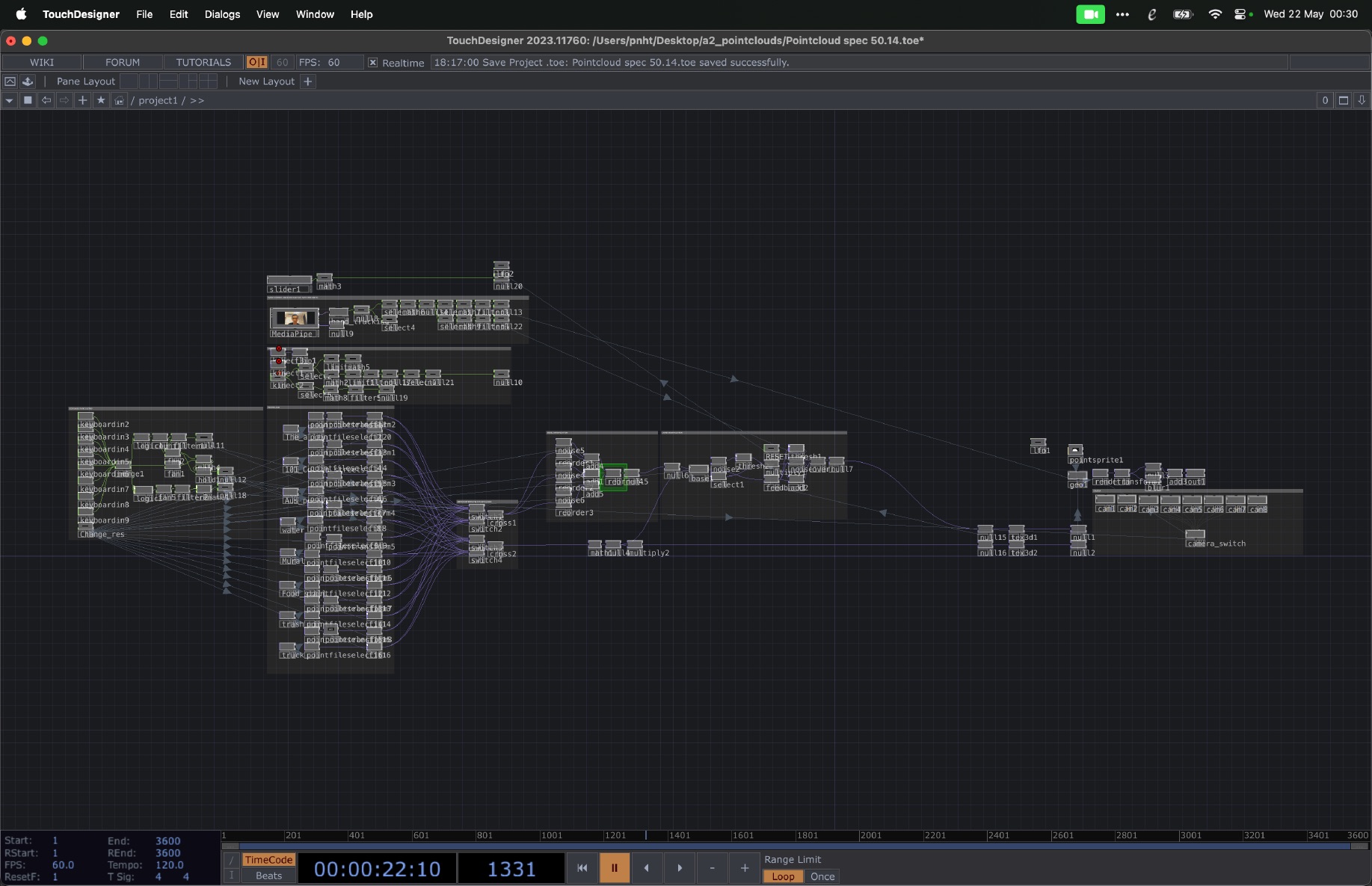This screenshot has height=886, width=1372.
Task: Switch timeline display to Beats
Action: pyautogui.click(x=268, y=876)
